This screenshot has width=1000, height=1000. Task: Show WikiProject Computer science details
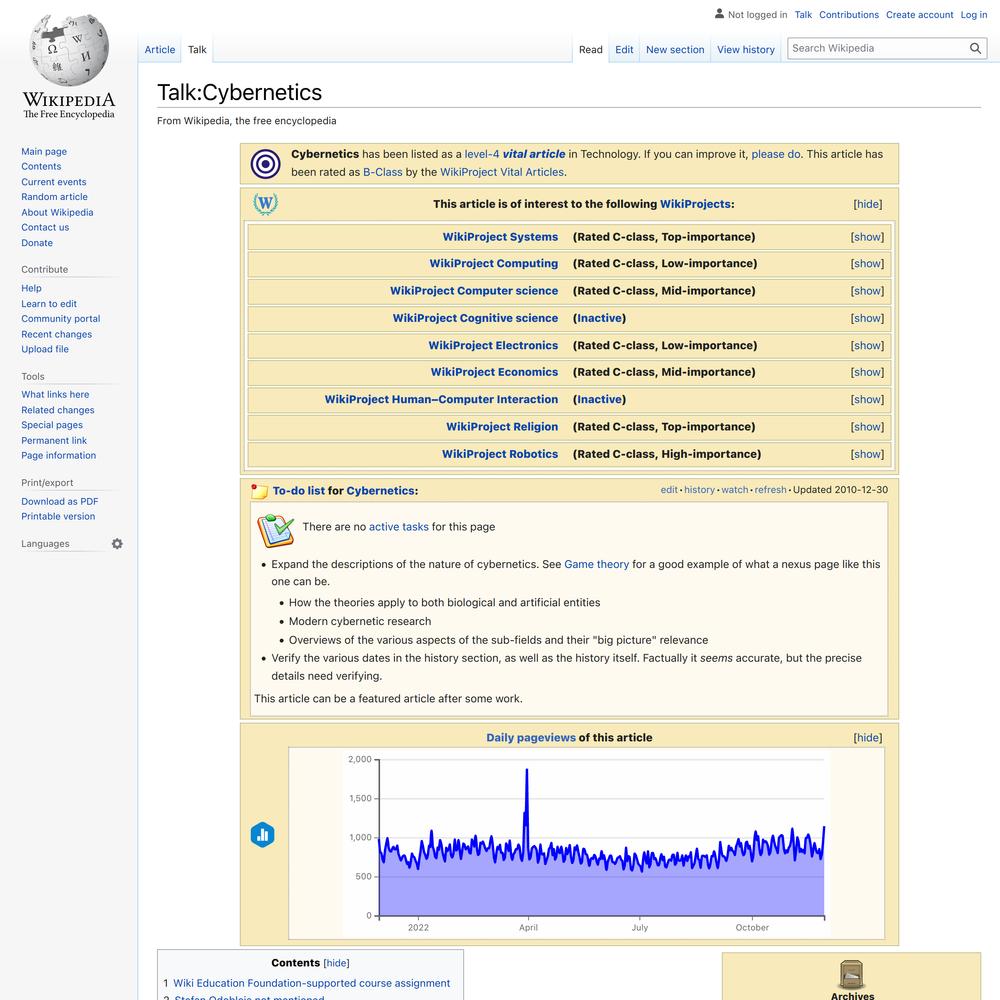pos(867,291)
